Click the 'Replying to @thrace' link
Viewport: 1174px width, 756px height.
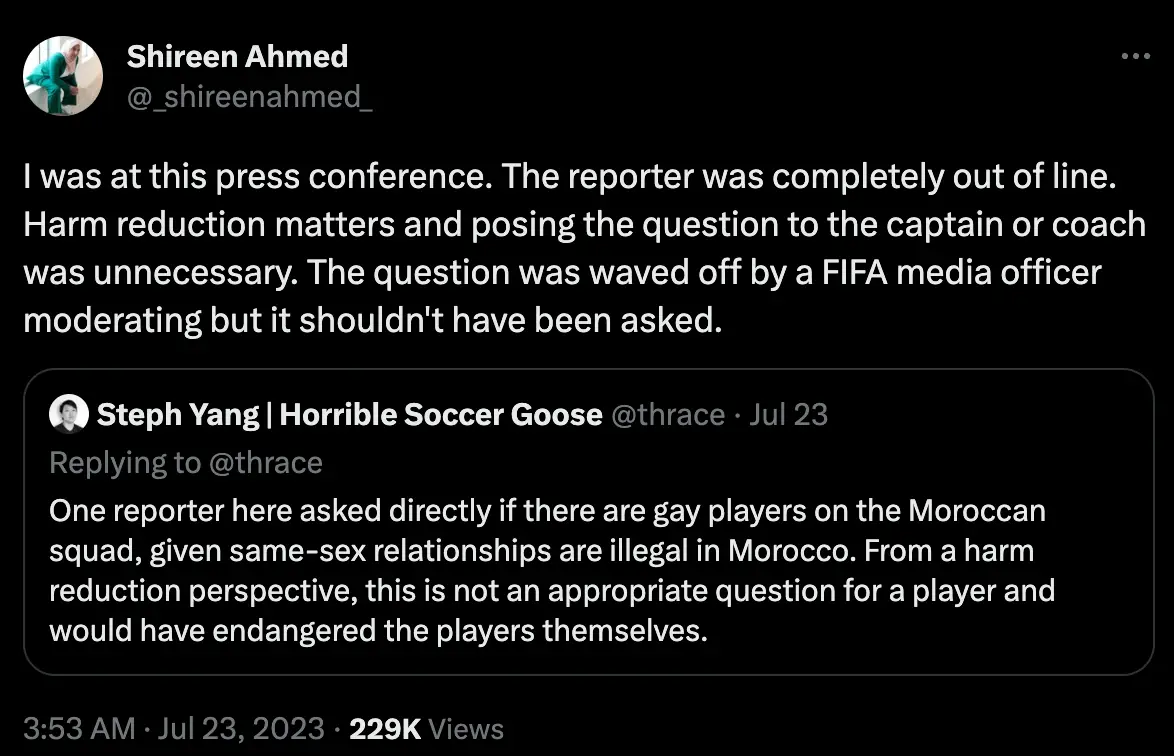(x=185, y=462)
